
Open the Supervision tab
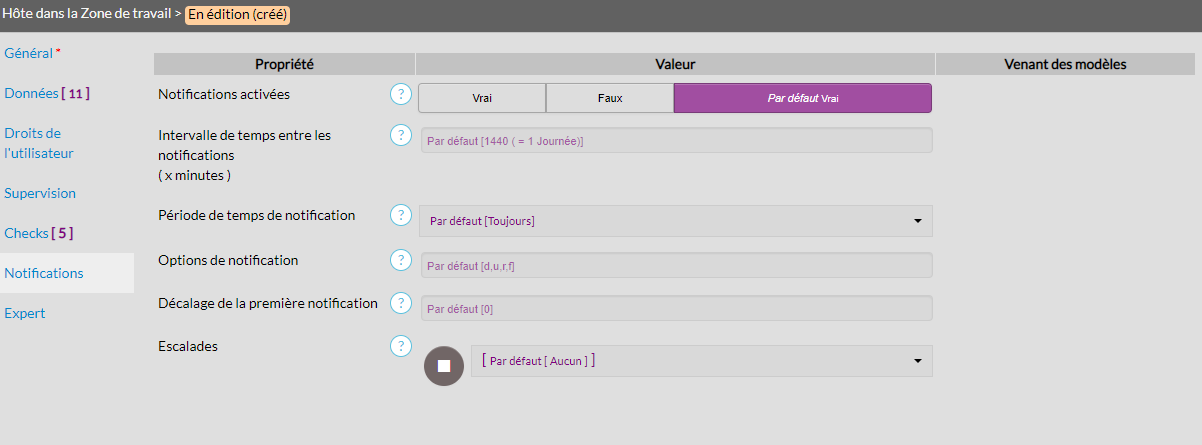pyautogui.click(x=40, y=193)
